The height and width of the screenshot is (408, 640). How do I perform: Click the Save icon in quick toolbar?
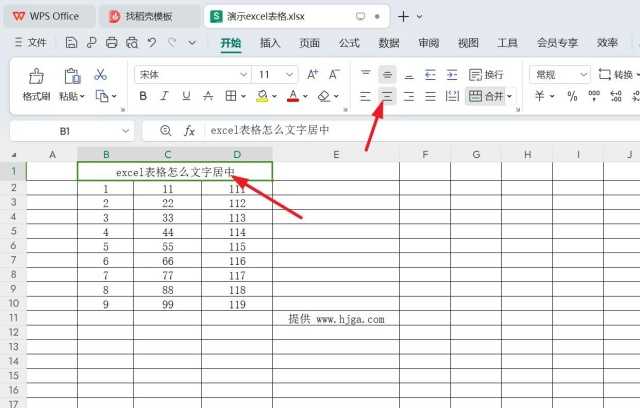click(71, 43)
